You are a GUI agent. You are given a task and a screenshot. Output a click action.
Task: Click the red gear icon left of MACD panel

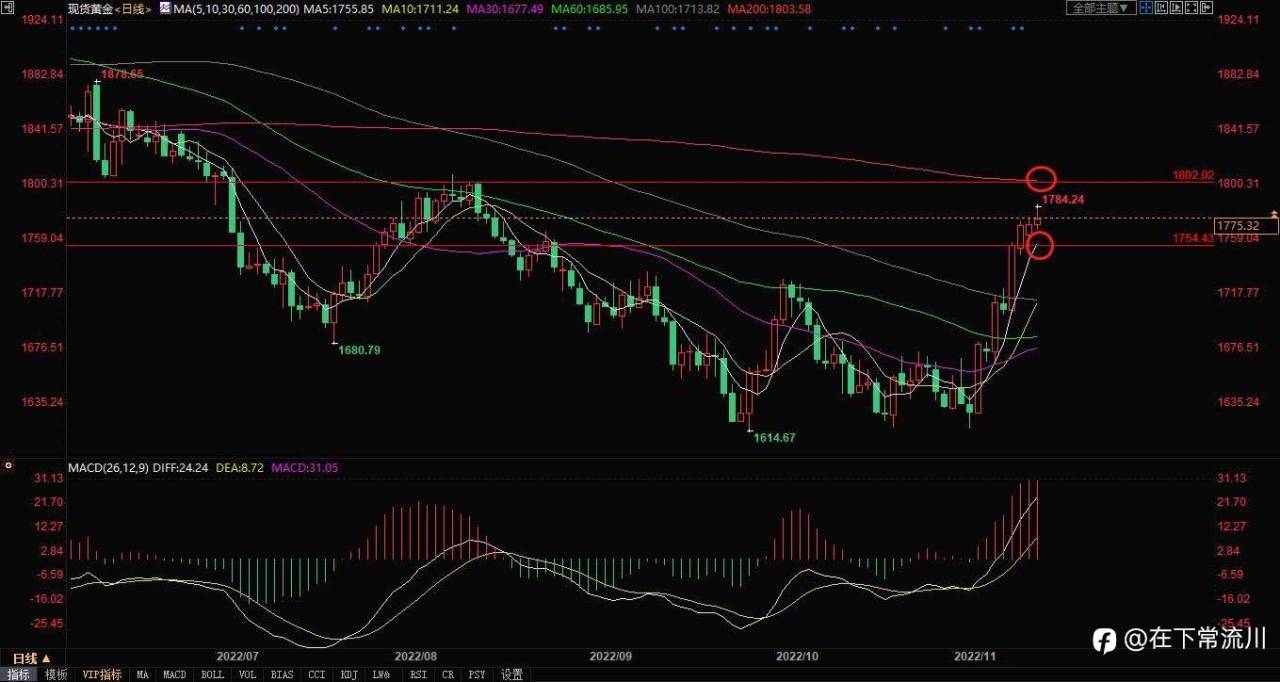pyautogui.click(x=7, y=465)
